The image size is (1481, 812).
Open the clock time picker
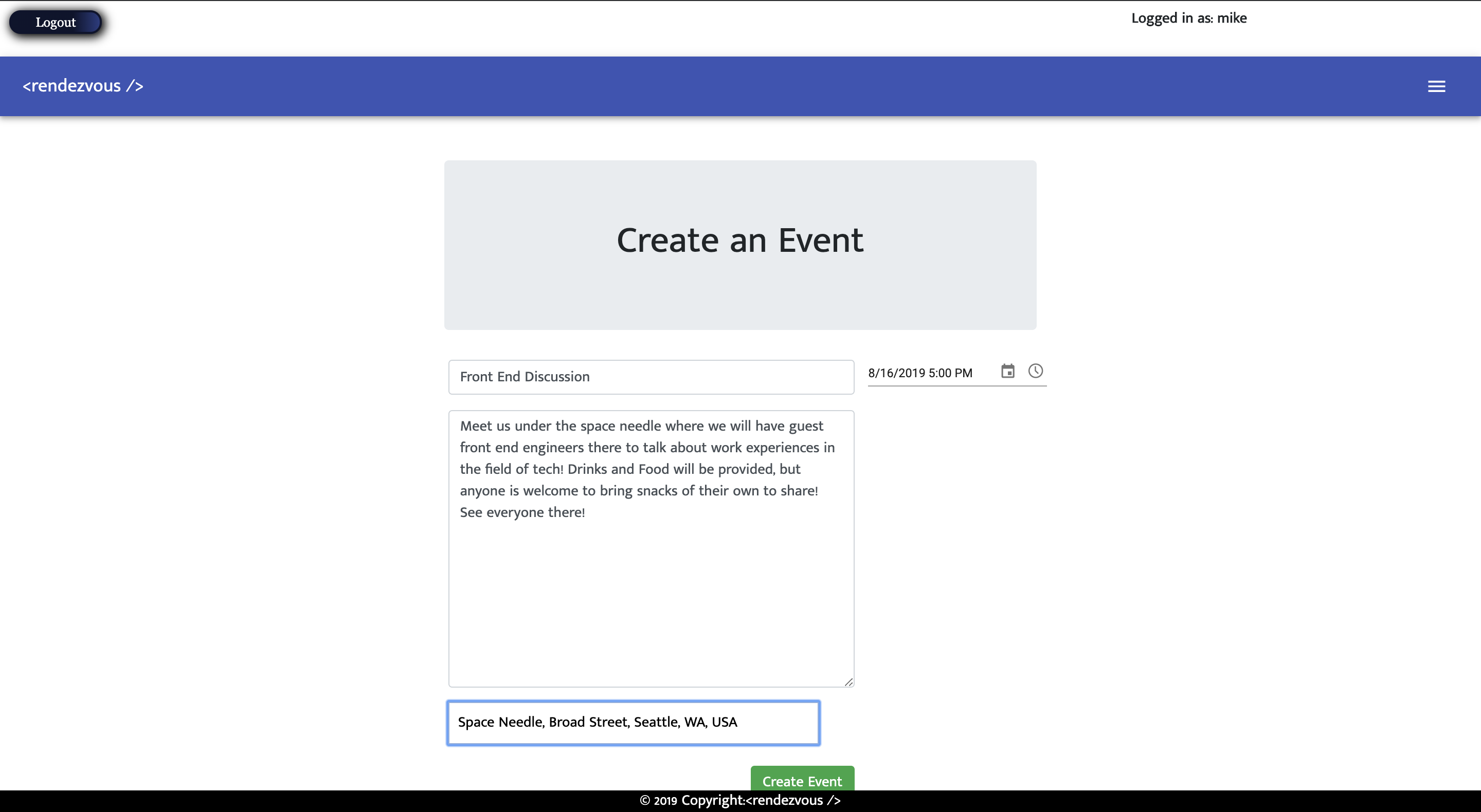(1035, 371)
